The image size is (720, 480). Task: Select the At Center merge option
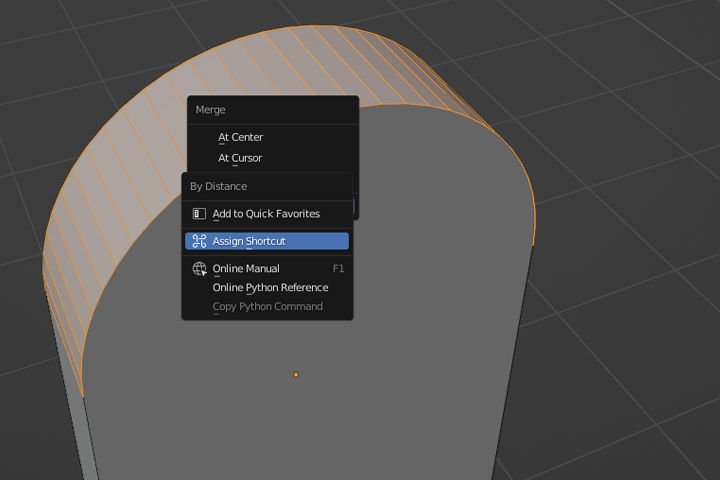273,137
